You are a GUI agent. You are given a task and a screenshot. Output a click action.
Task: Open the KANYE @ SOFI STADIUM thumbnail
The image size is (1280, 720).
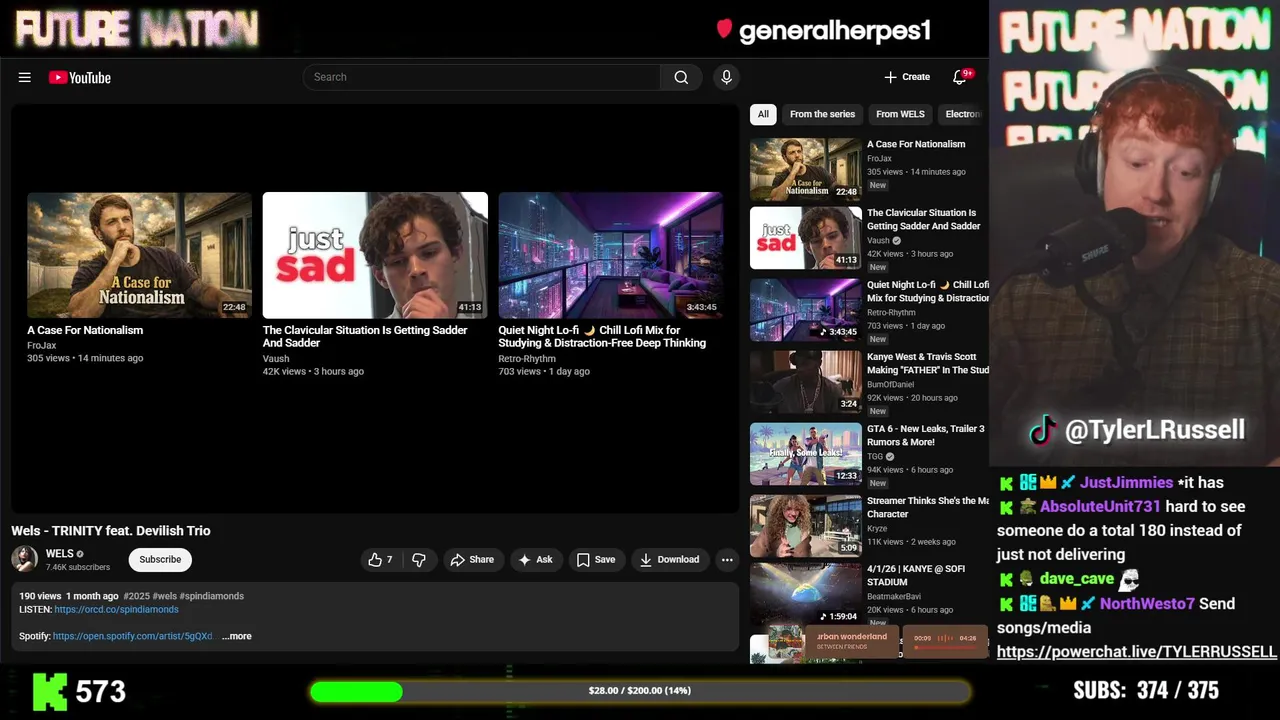pos(805,595)
